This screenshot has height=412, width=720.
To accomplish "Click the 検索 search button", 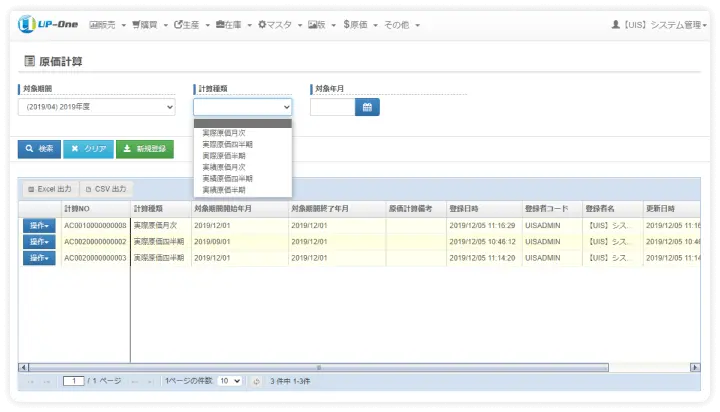I will coord(39,148).
